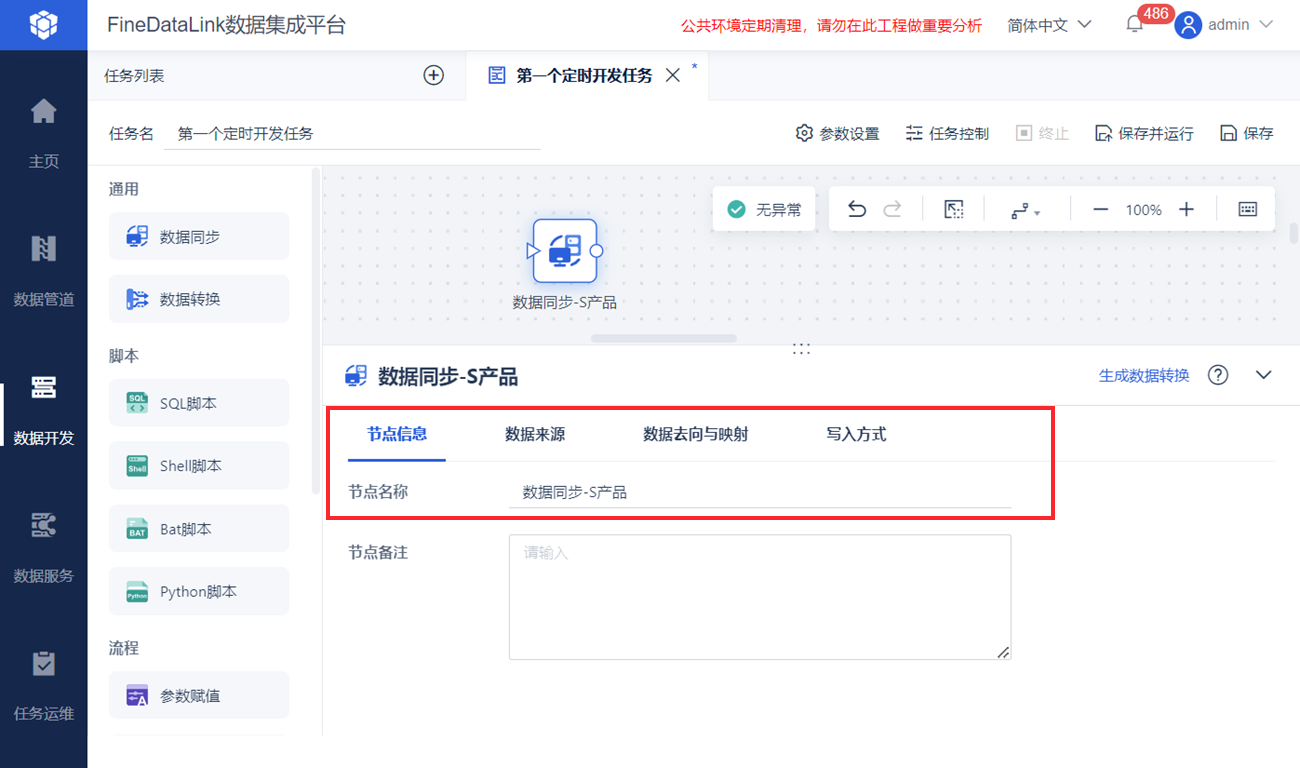Zoom out the canvas
Image resolution: width=1300 pixels, height=768 pixels.
pos(1100,209)
